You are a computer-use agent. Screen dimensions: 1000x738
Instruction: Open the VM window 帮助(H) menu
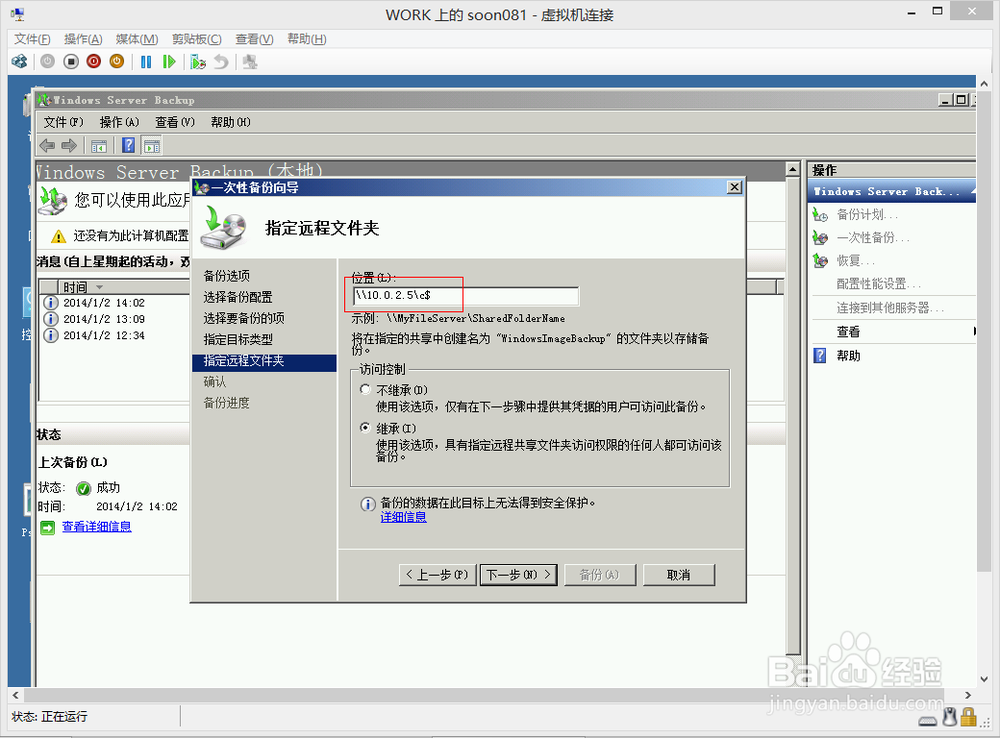tap(306, 39)
